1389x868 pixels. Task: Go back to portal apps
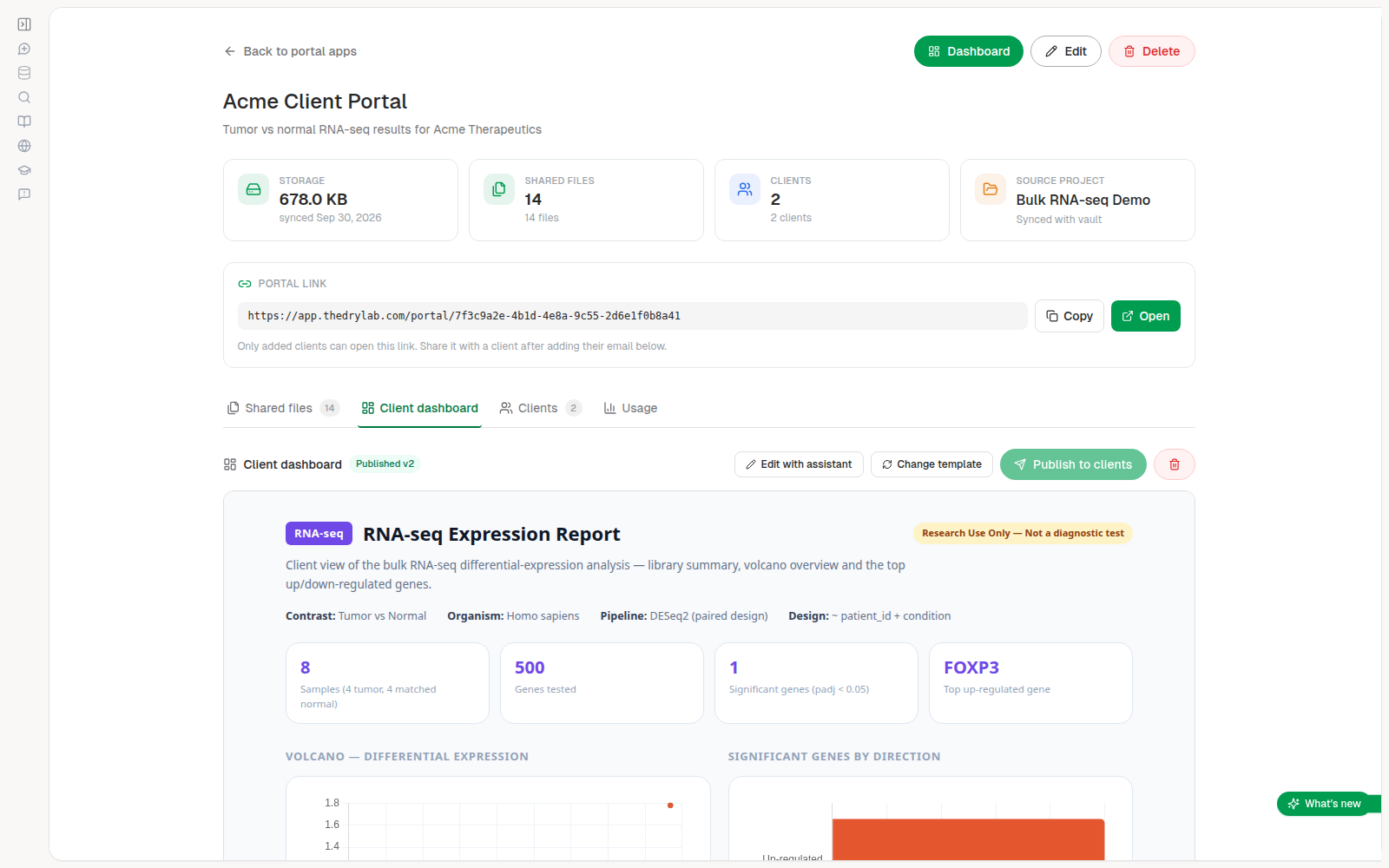point(291,51)
